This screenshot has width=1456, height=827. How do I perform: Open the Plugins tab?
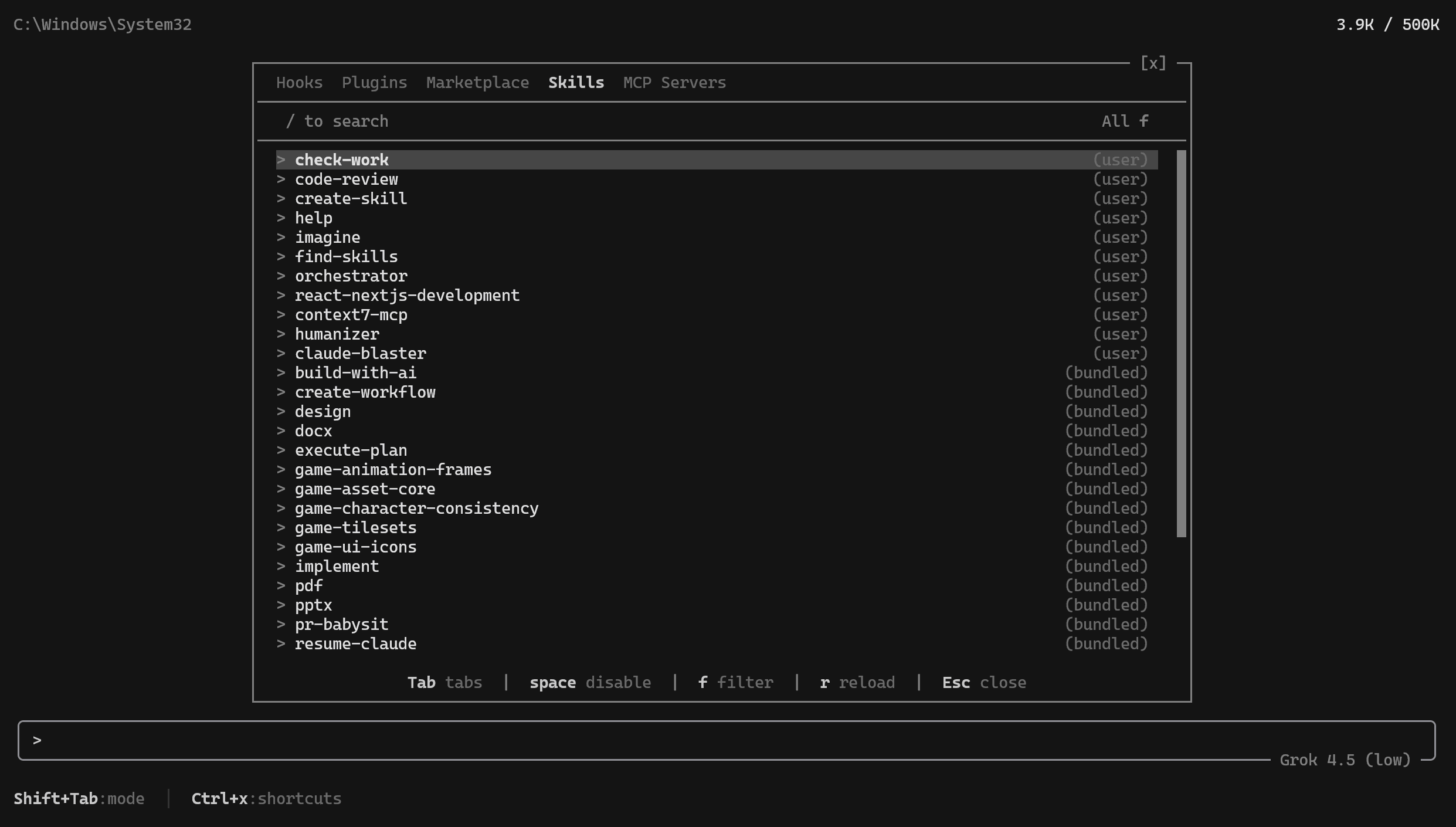(374, 83)
